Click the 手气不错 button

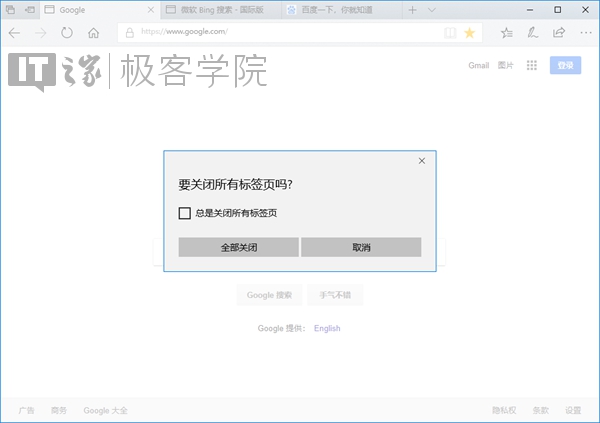click(x=335, y=295)
